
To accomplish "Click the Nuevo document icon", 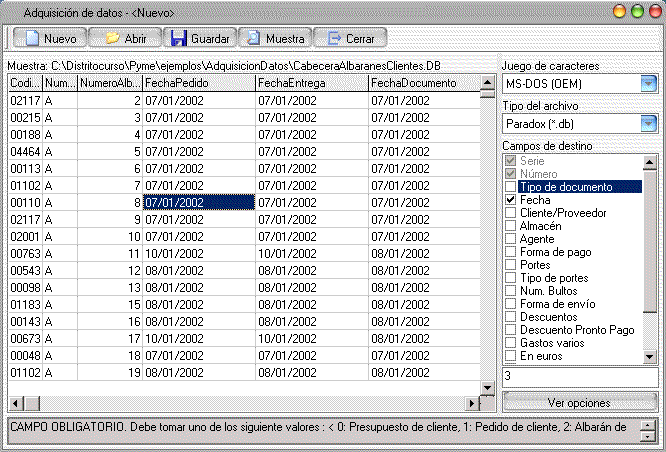I will (32, 38).
